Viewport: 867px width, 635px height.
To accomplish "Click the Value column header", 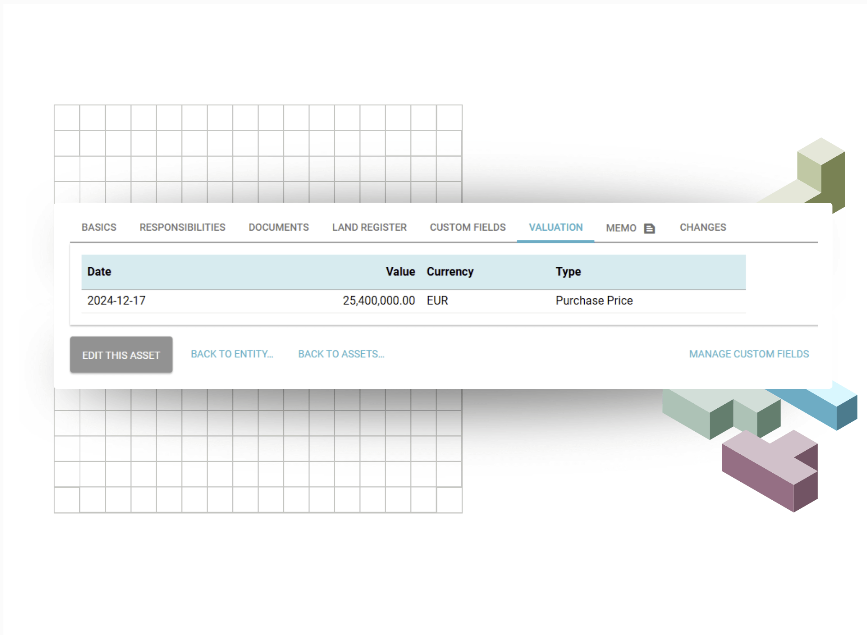I will pyautogui.click(x=400, y=272).
